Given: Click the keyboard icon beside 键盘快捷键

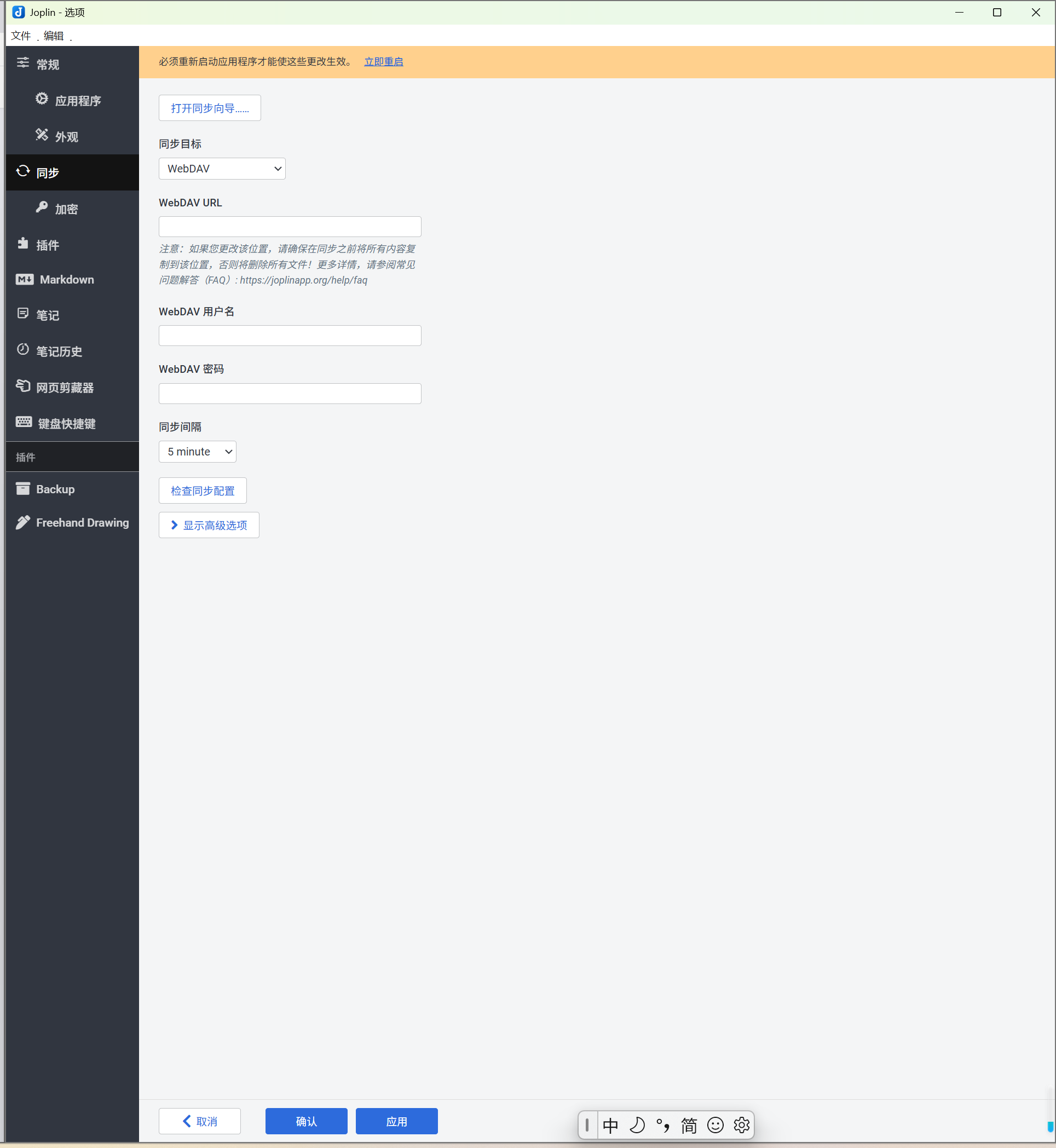Looking at the screenshot, I should [x=24, y=422].
